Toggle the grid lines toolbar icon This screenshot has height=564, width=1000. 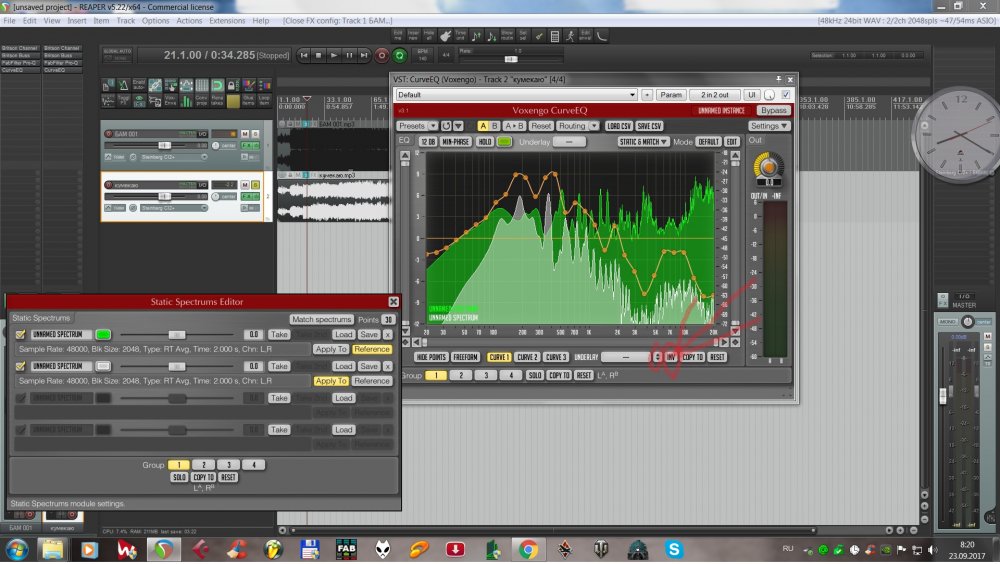click(202, 85)
